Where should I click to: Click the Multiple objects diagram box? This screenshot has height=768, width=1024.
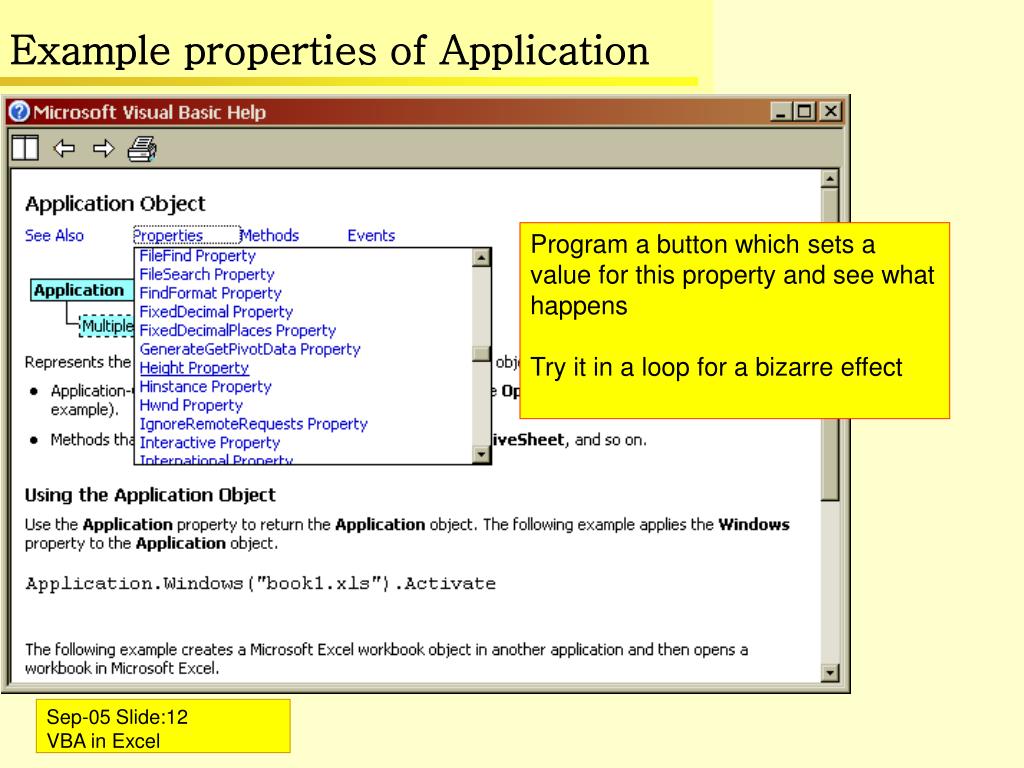pyautogui.click(x=106, y=326)
